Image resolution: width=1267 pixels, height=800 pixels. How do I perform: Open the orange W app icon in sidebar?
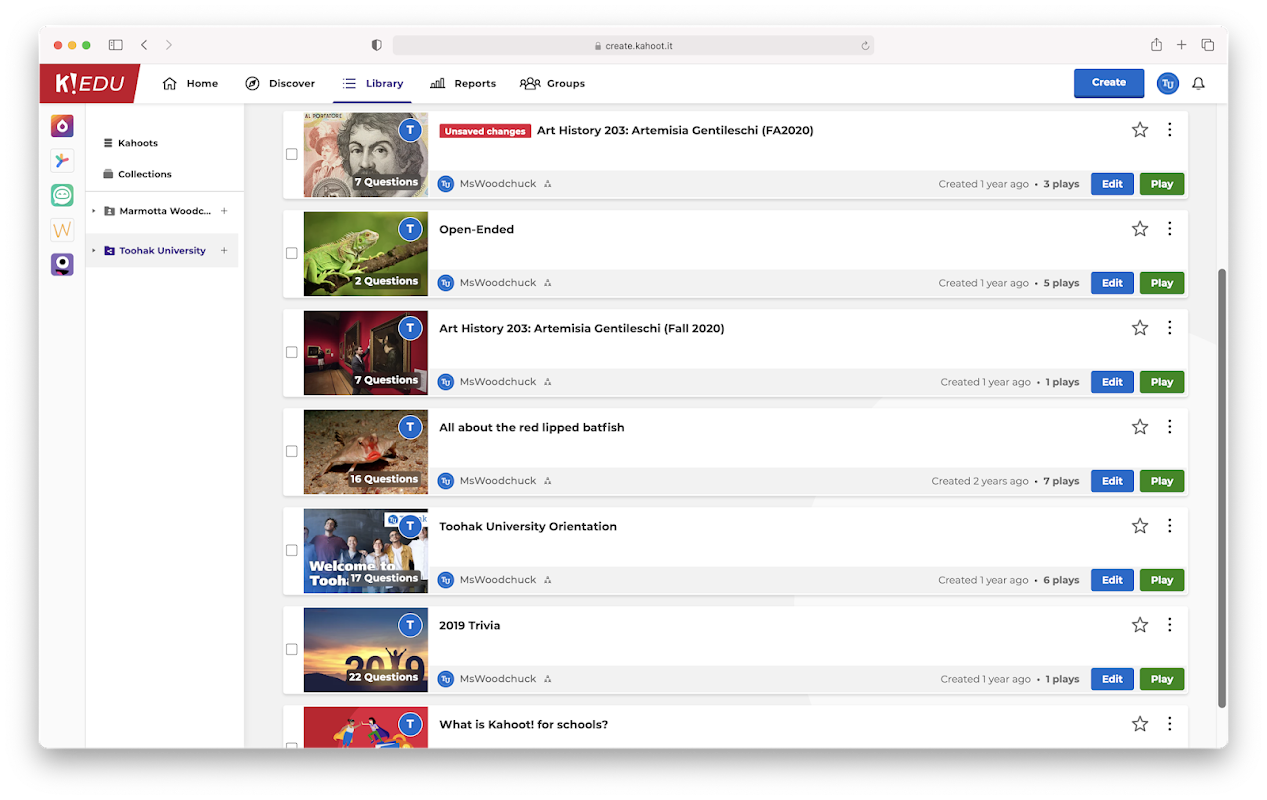[x=62, y=230]
